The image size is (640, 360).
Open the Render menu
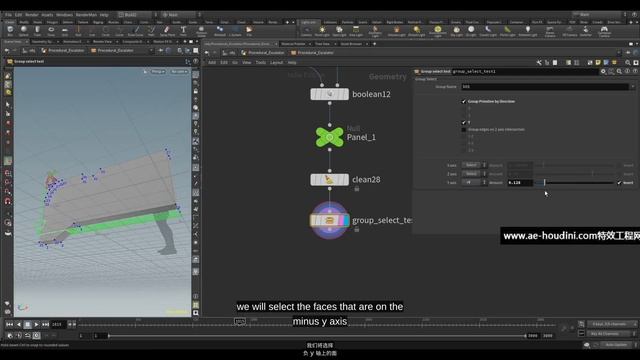tap(31, 15)
